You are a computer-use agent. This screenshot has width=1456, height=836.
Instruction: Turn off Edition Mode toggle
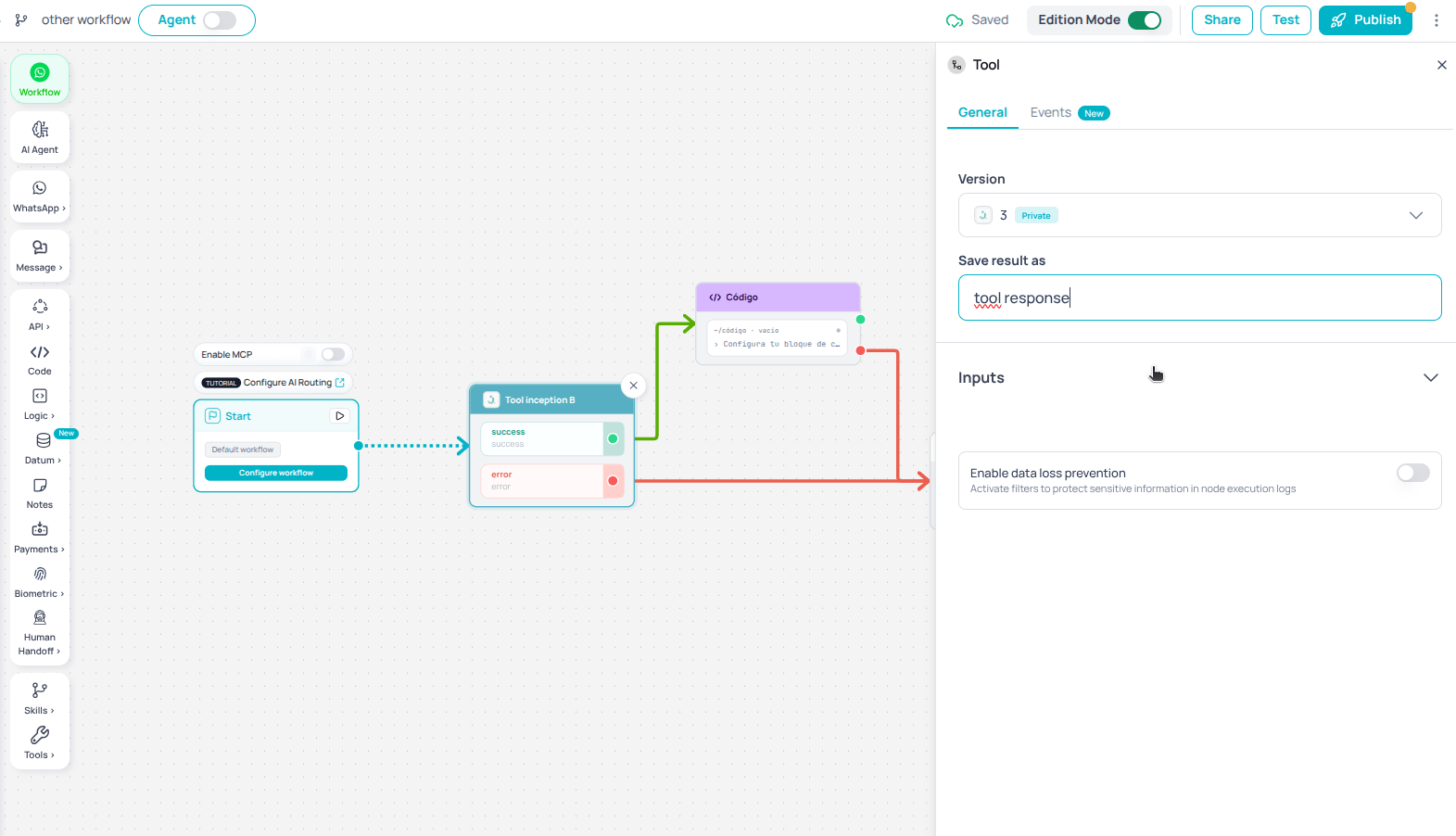pyautogui.click(x=1145, y=20)
